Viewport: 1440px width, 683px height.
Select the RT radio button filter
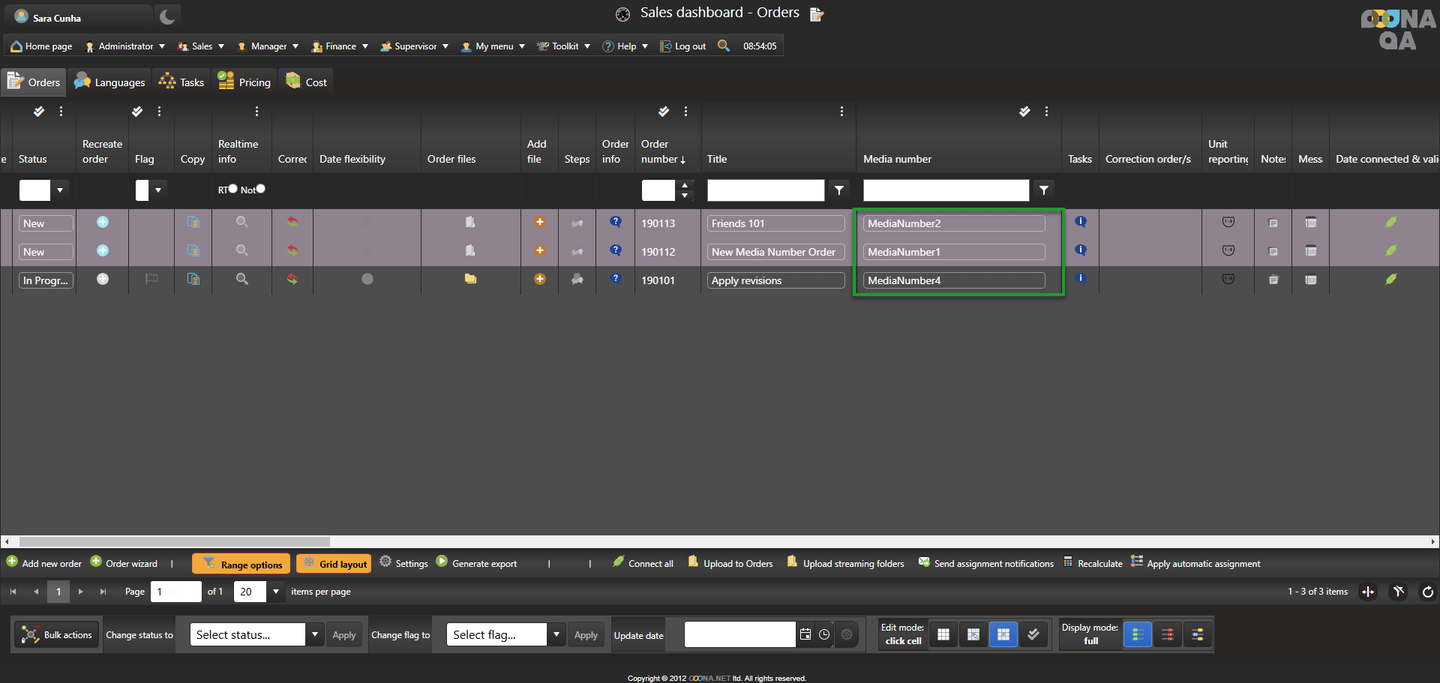pyautogui.click(x=233, y=189)
